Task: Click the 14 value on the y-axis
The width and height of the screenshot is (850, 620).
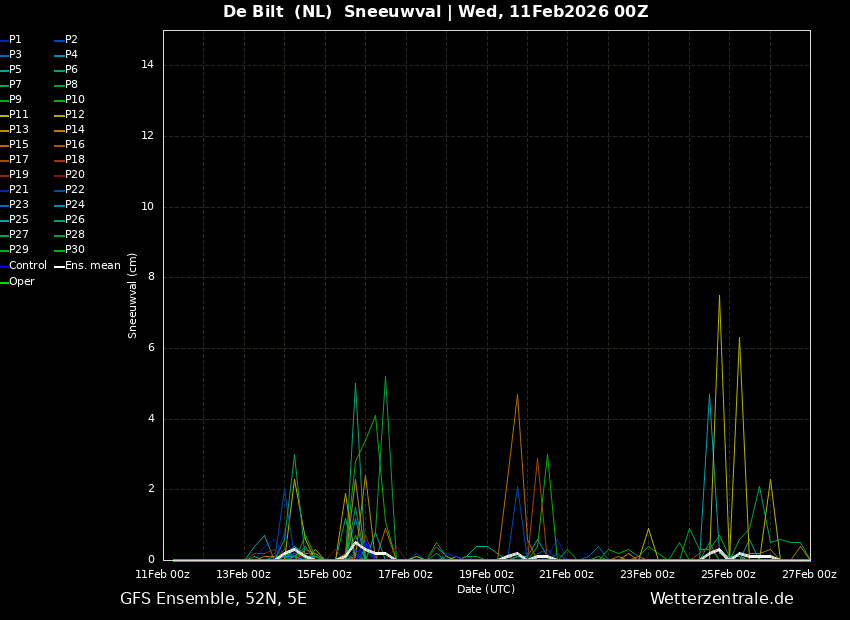Action: click(x=147, y=65)
